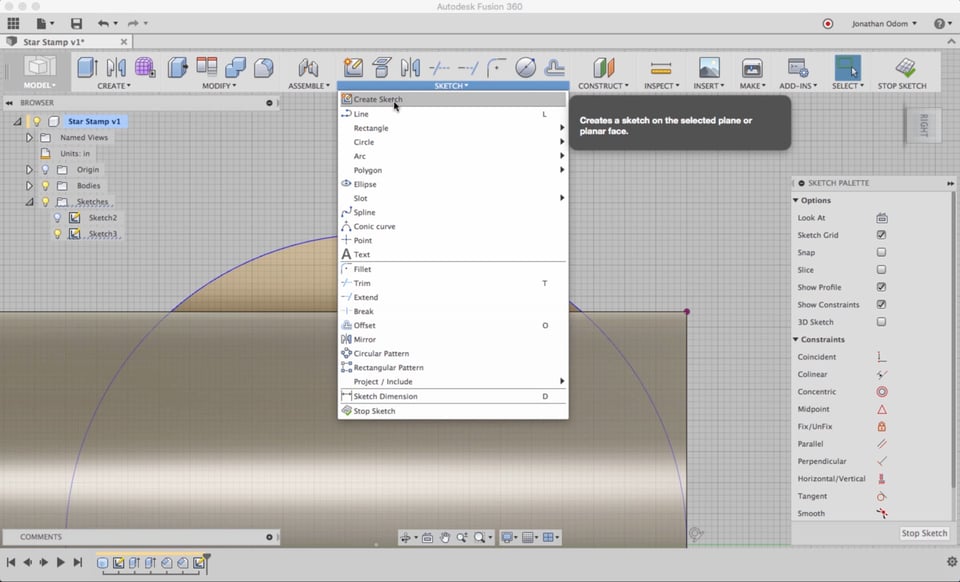Toggle Sketch3 visibility light bulb

click(58, 234)
